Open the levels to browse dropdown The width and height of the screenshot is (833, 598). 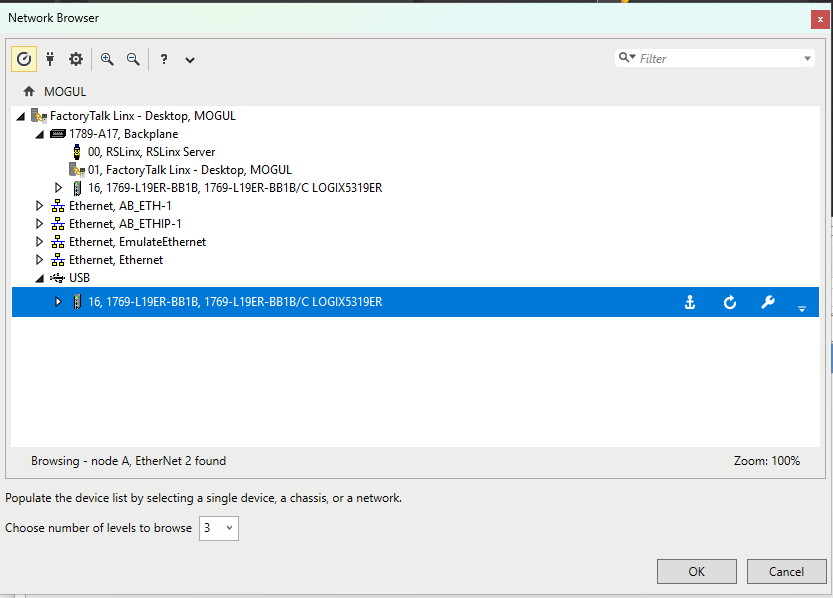tap(219, 528)
